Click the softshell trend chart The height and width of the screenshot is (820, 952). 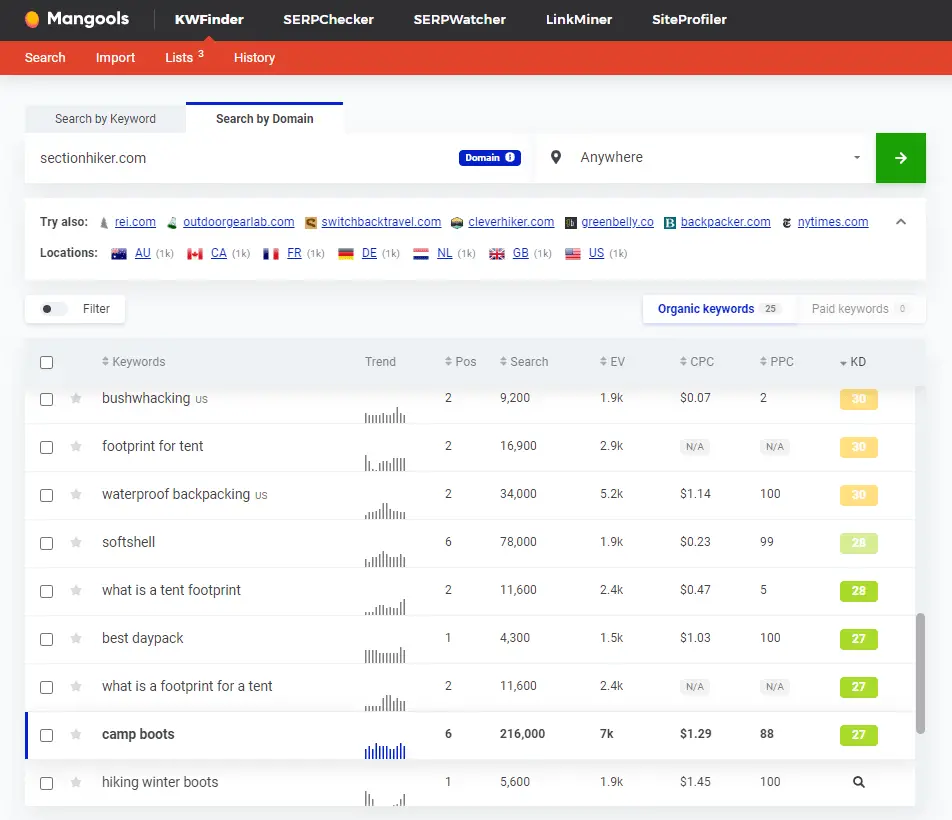[x=385, y=559]
